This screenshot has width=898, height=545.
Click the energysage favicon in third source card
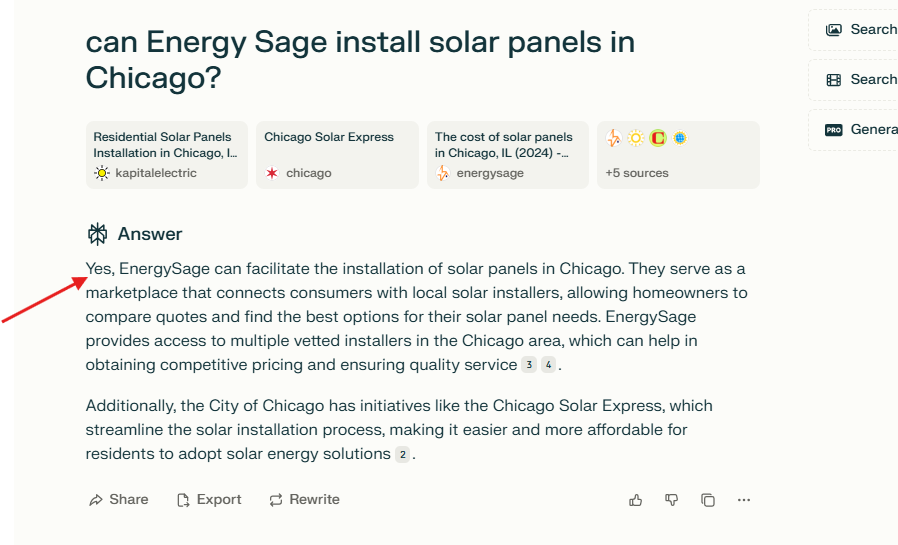click(x=443, y=173)
